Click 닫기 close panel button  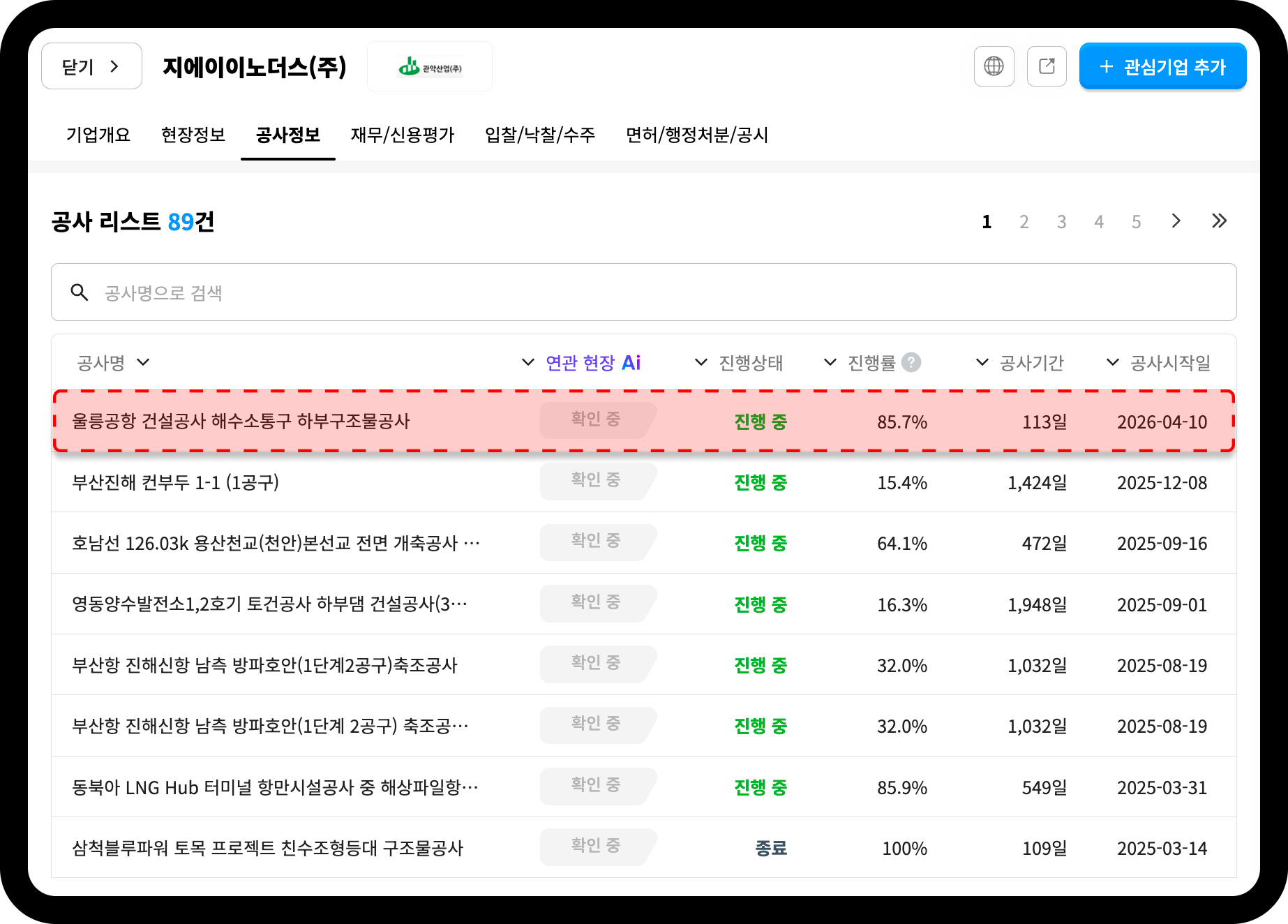(x=91, y=66)
